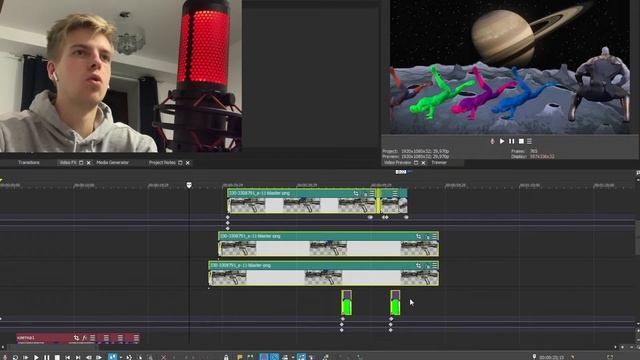Viewport: 640px width, 360px height.
Task: Click Record in the bottom transport bar
Action: [4, 357]
